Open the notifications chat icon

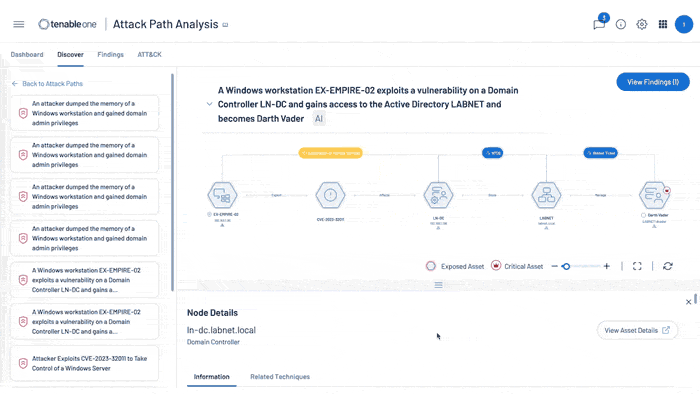pyautogui.click(x=599, y=24)
